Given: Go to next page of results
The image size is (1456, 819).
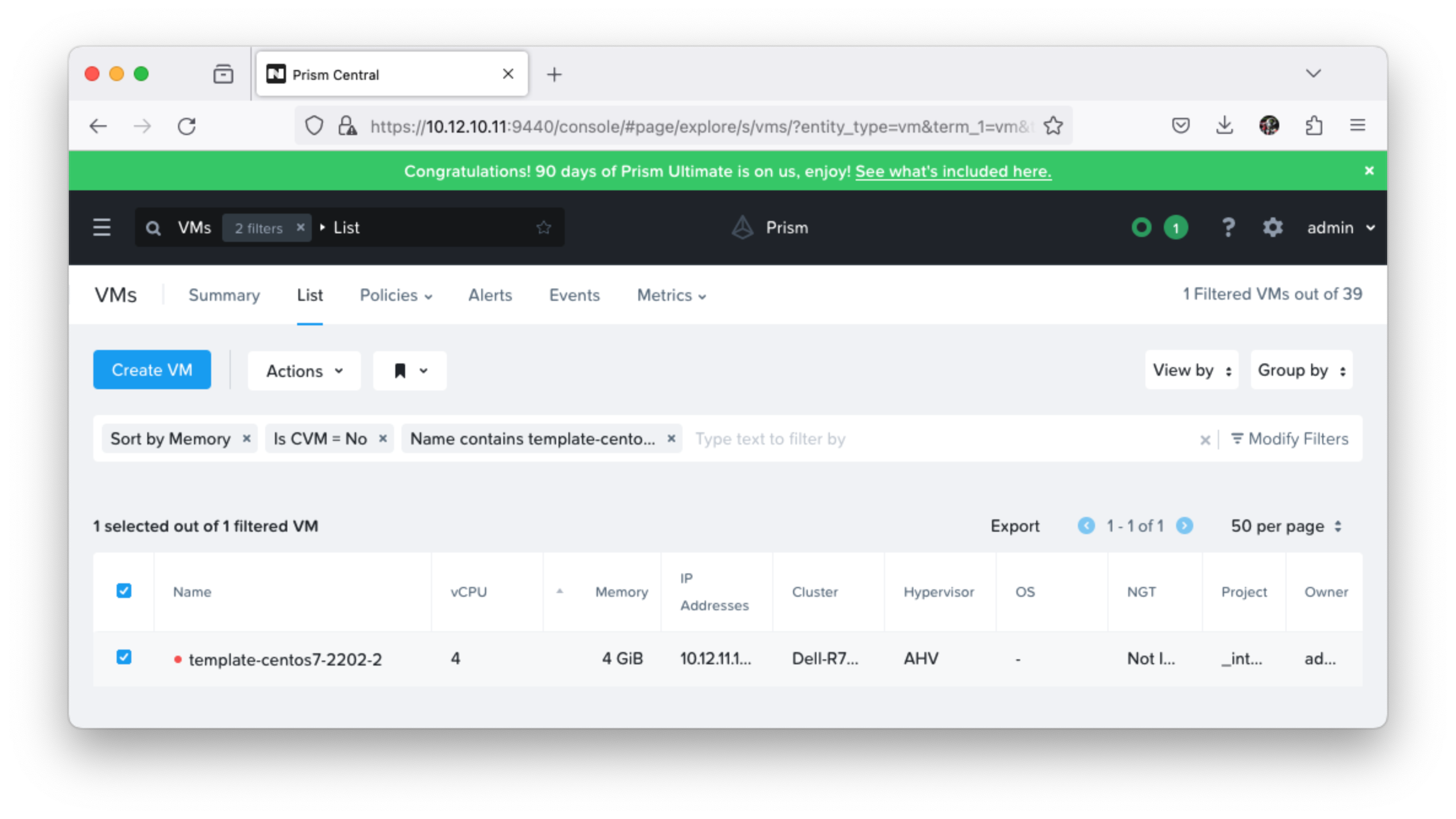Looking at the screenshot, I should point(1184,526).
